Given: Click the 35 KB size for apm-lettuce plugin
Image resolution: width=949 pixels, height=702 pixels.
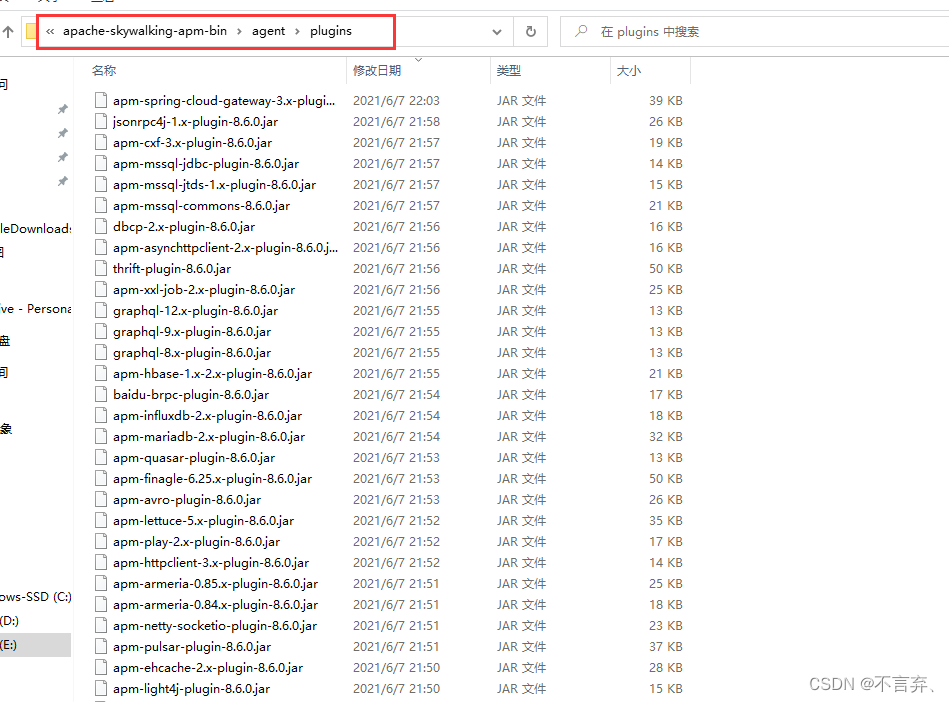Looking at the screenshot, I should (x=666, y=521).
